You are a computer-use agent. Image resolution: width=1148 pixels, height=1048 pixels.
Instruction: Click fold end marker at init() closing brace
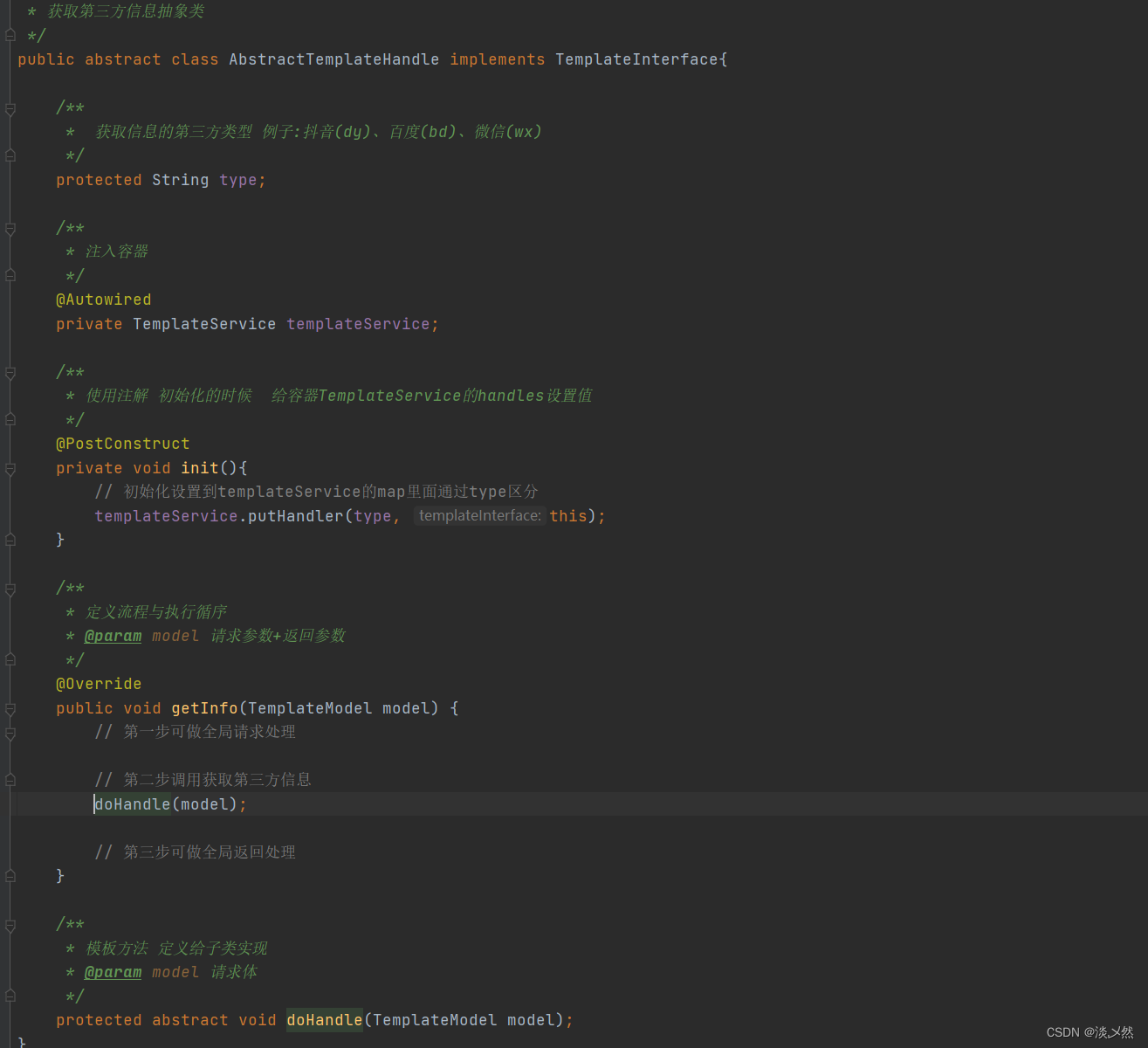pos(10,540)
